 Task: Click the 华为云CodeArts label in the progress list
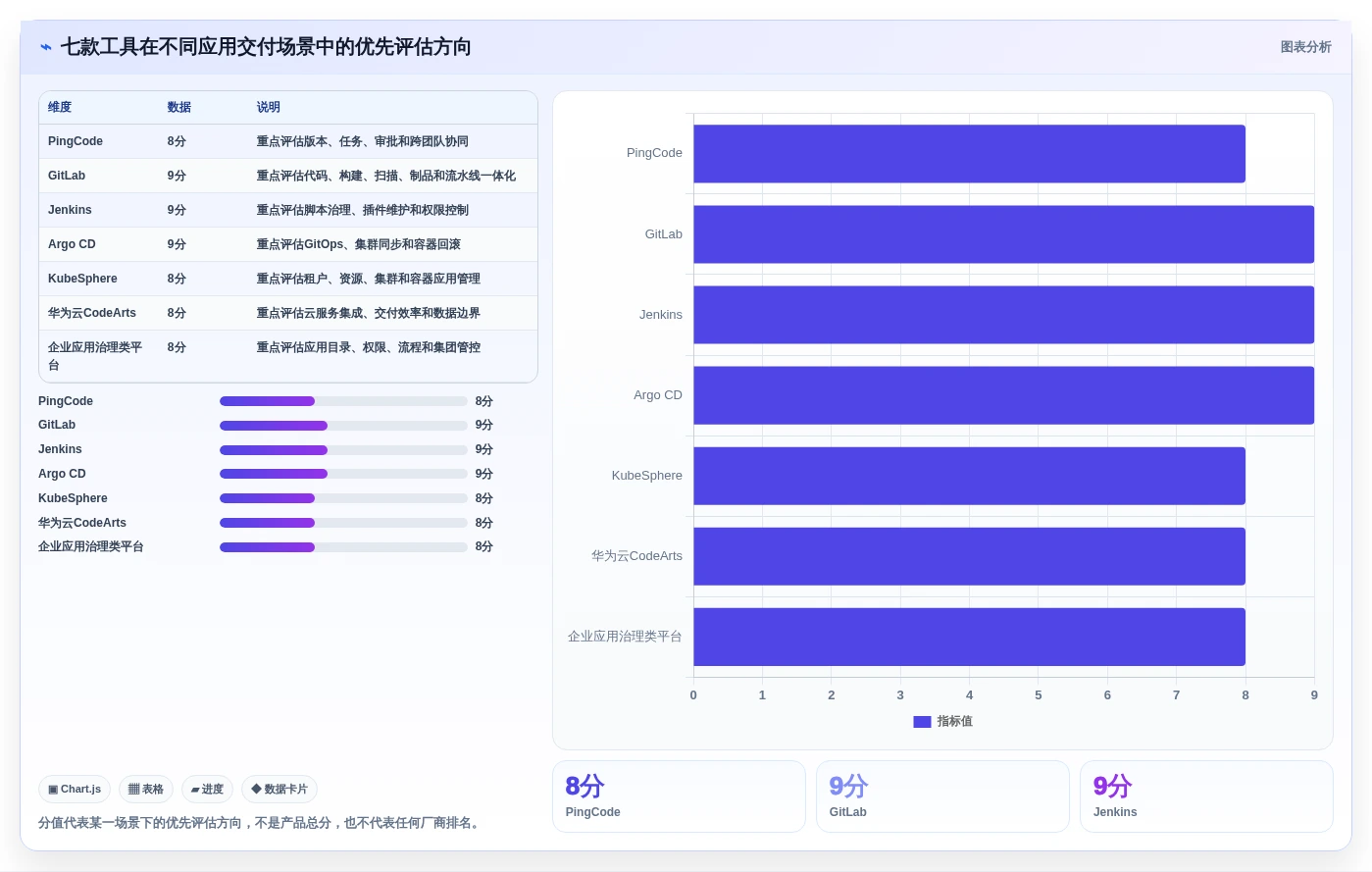[x=82, y=523]
